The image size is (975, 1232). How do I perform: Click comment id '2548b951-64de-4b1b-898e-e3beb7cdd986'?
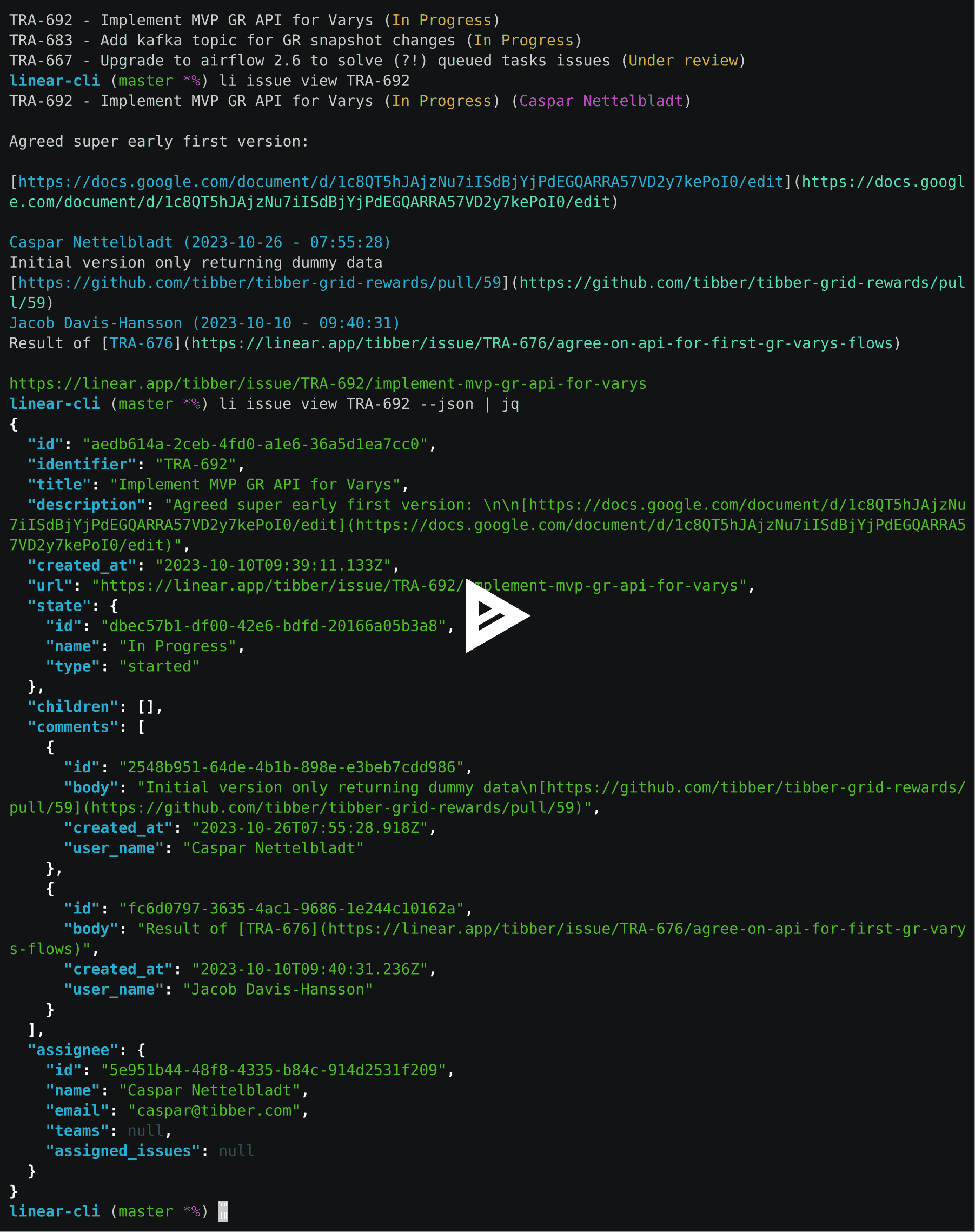pos(291,767)
